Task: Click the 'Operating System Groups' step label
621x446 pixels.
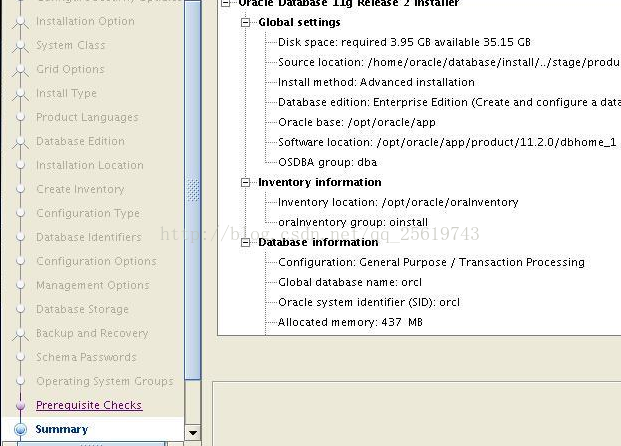Action: 105,381
